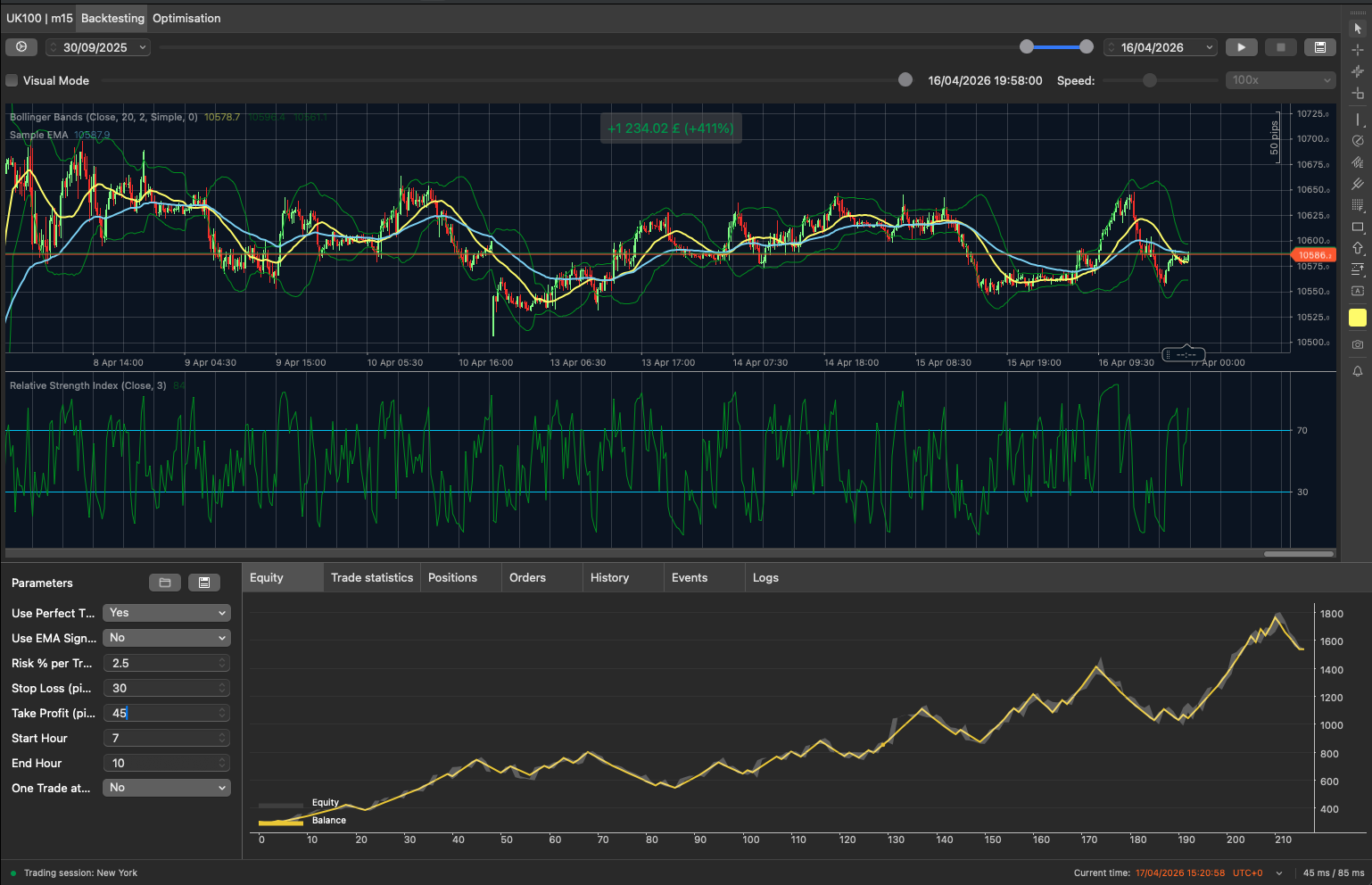Click the Trading session: New York status
Viewport: 1372px width, 885px height.
[80, 873]
